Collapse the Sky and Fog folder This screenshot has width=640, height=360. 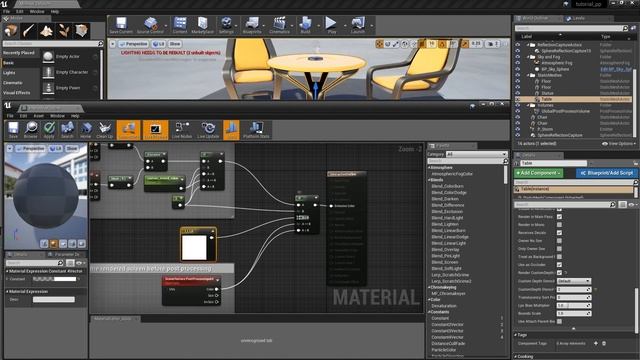(x=528, y=57)
